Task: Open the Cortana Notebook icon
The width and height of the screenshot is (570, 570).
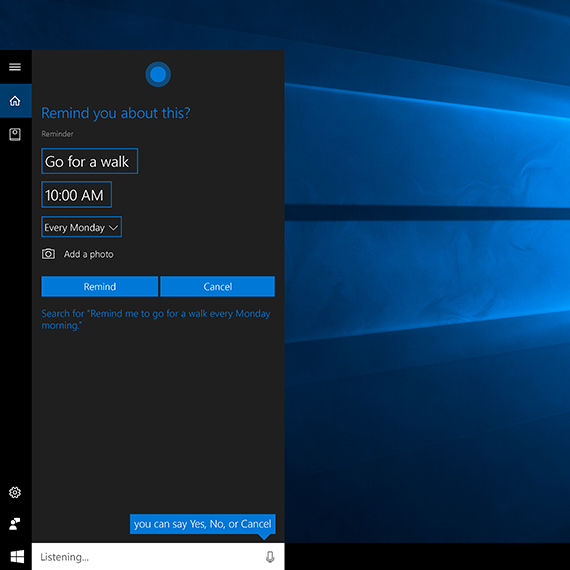Action: pyautogui.click(x=15, y=134)
